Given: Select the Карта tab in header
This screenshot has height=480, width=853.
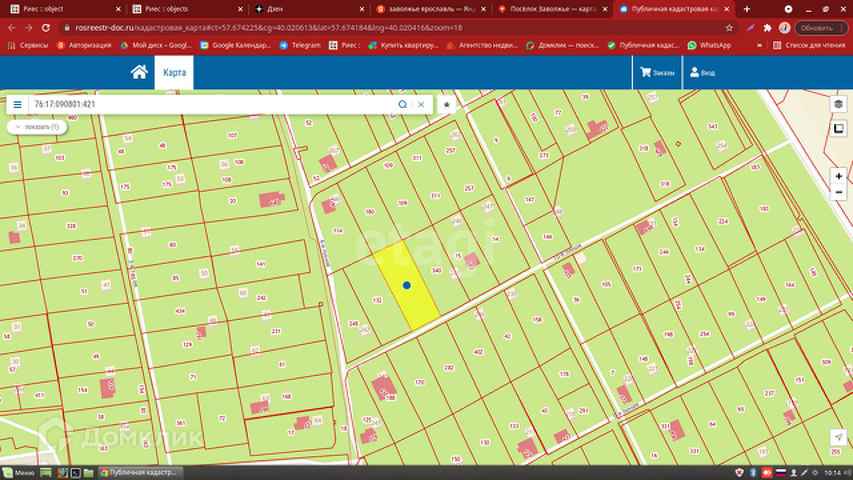Looking at the screenshot, I should [x=174, y=73].
